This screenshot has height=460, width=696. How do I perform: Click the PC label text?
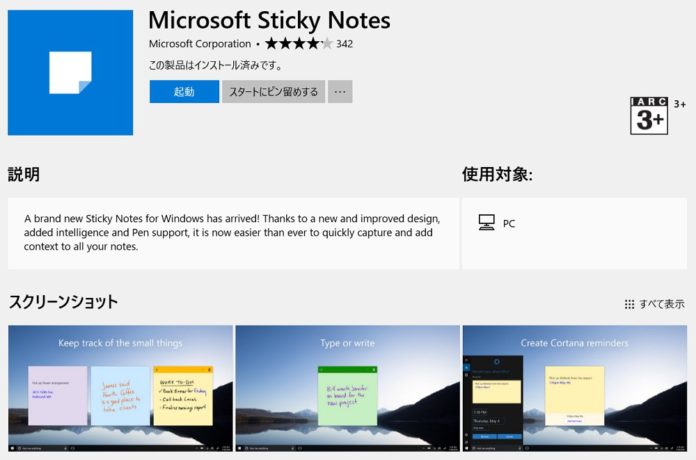coord(509,224)
